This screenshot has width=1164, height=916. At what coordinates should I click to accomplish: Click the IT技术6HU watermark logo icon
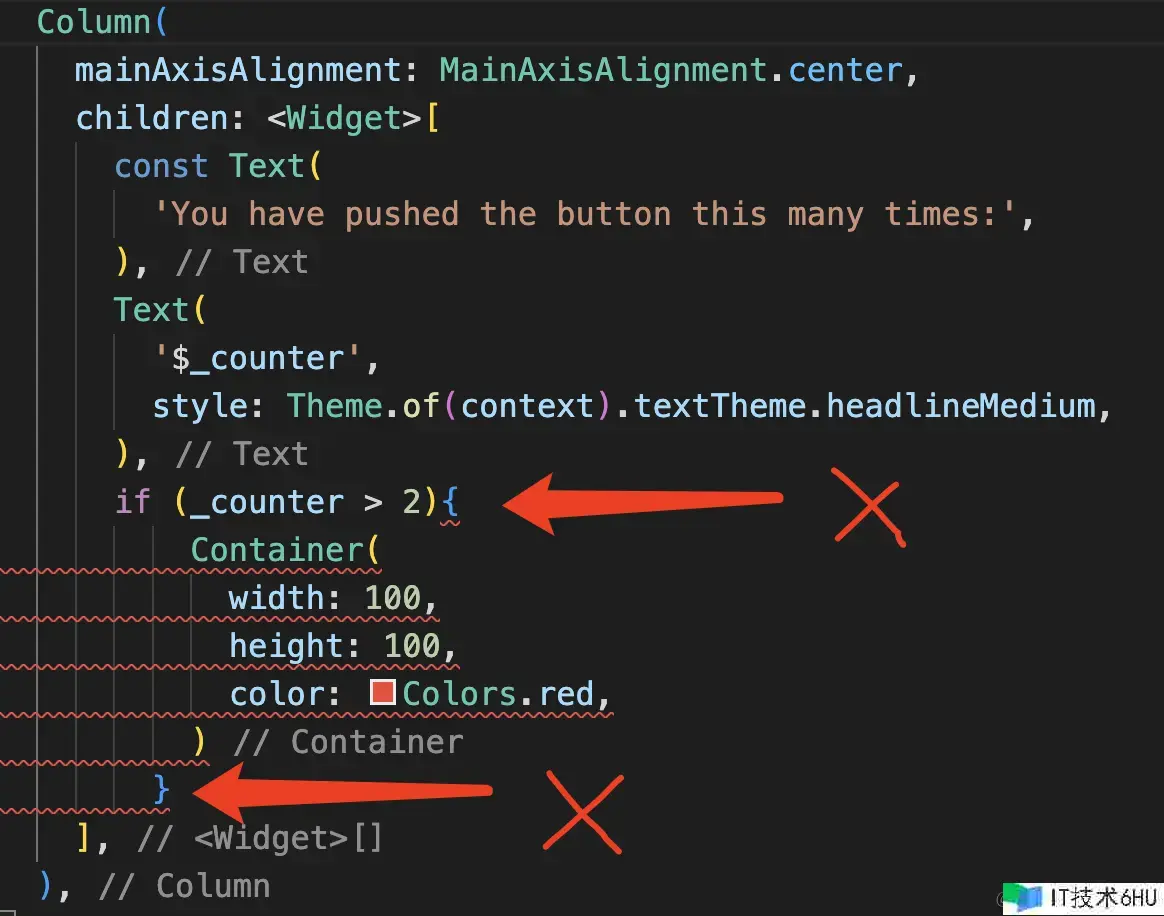(1024, 897)
